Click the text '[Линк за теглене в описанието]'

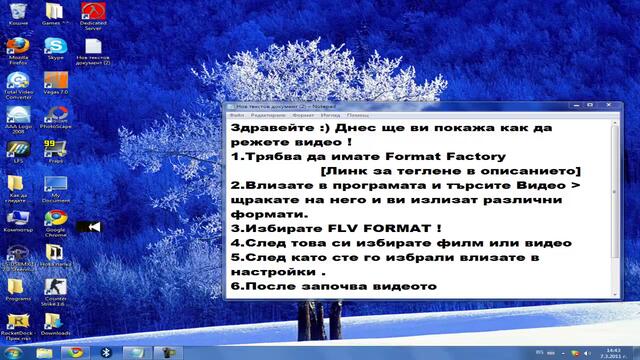coord(450,171)
